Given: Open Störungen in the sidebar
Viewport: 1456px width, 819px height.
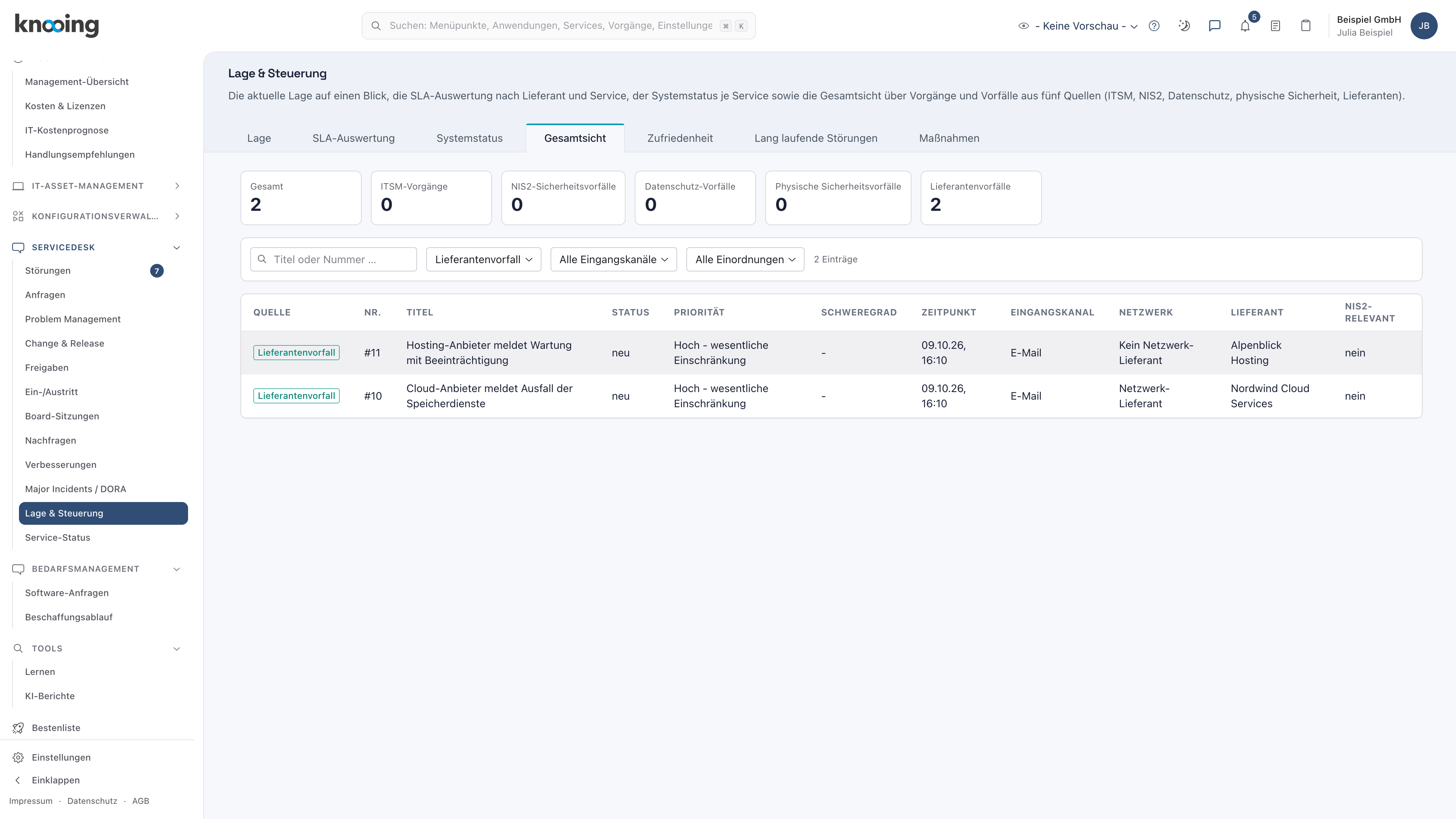Looking at the screenshot, I should point(103,271).
